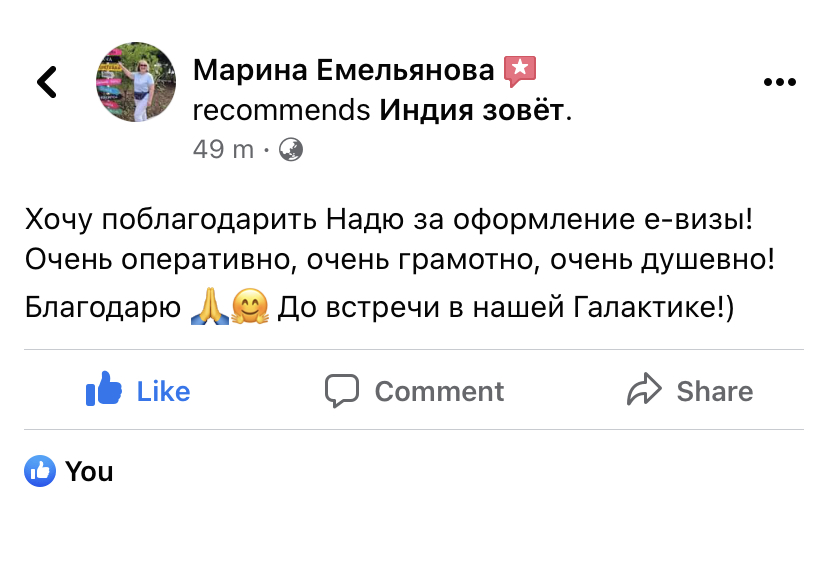Click the author name Марина Емельянова

pos(343,70)
